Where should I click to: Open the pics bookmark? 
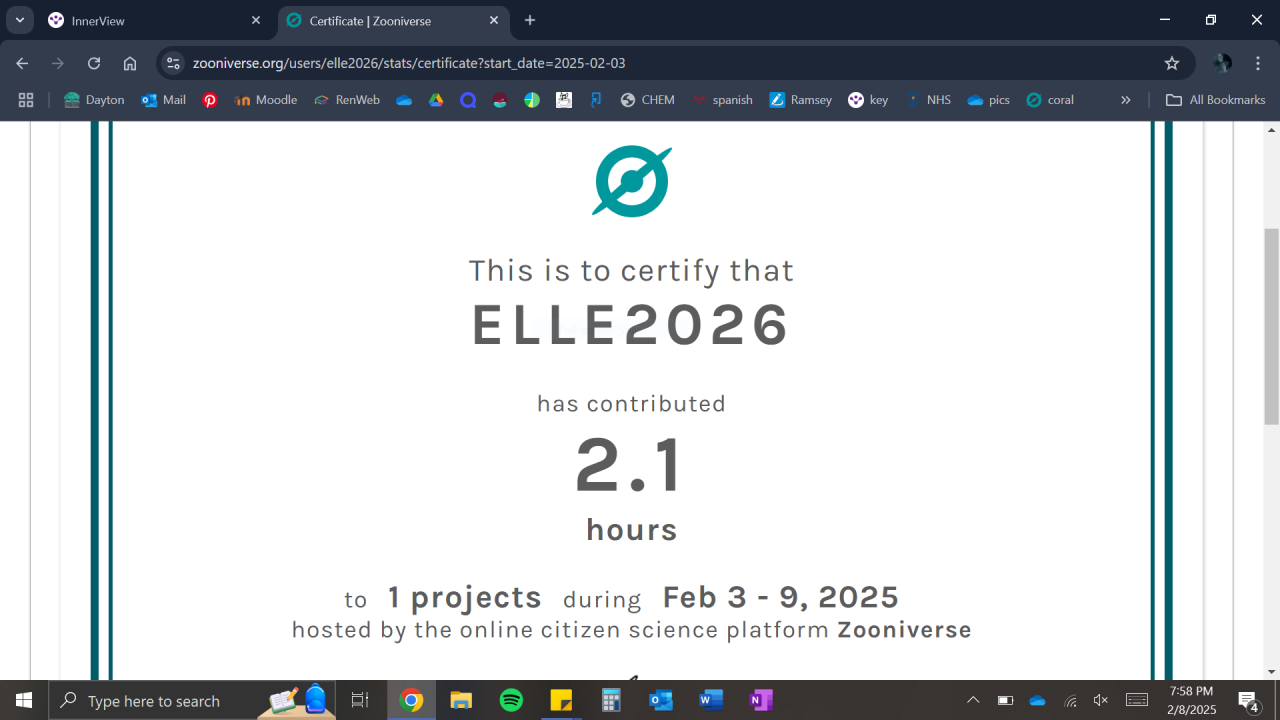pos(989,100)
